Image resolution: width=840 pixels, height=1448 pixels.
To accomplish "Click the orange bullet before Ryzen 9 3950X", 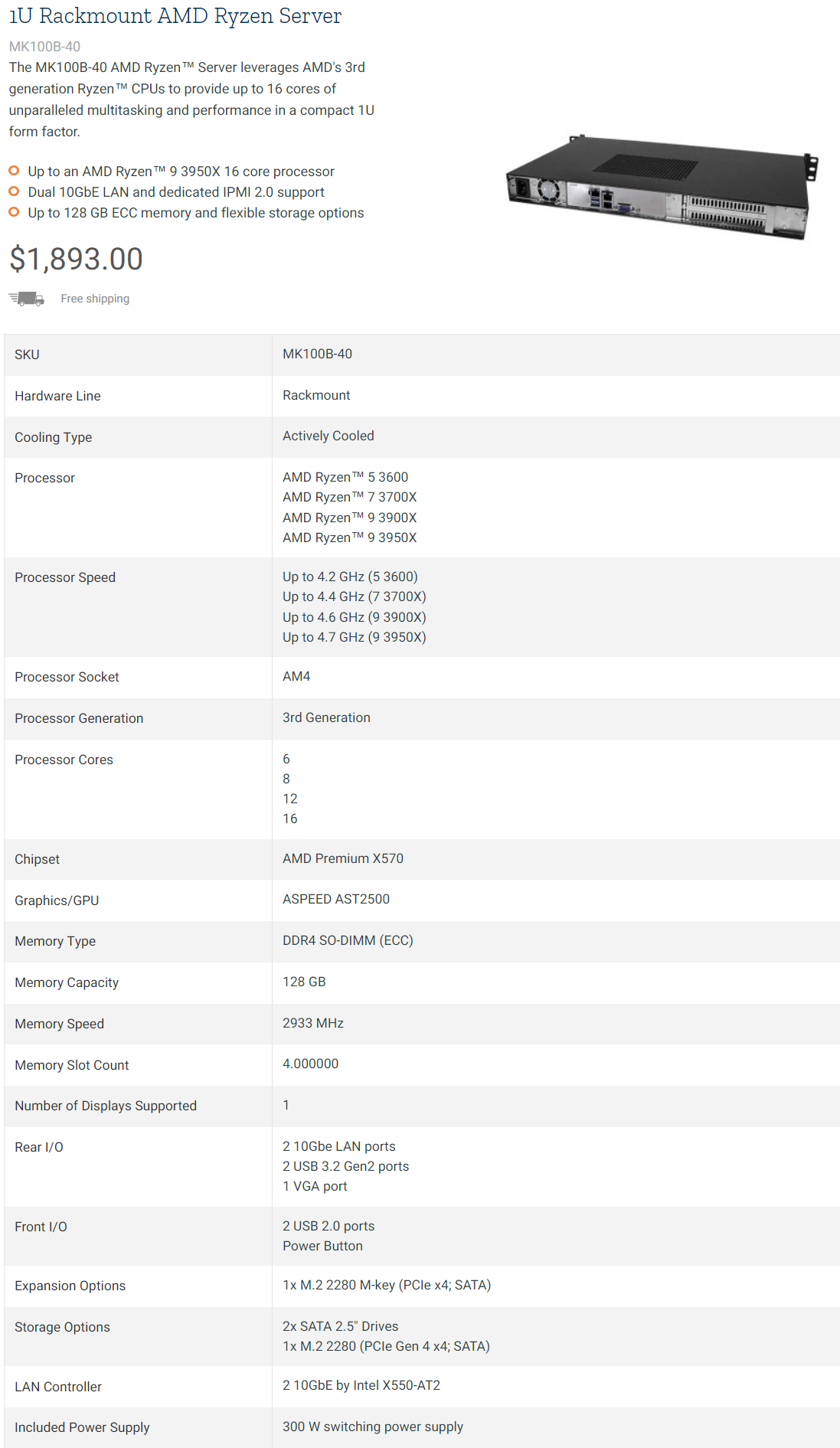I will 14,171.
